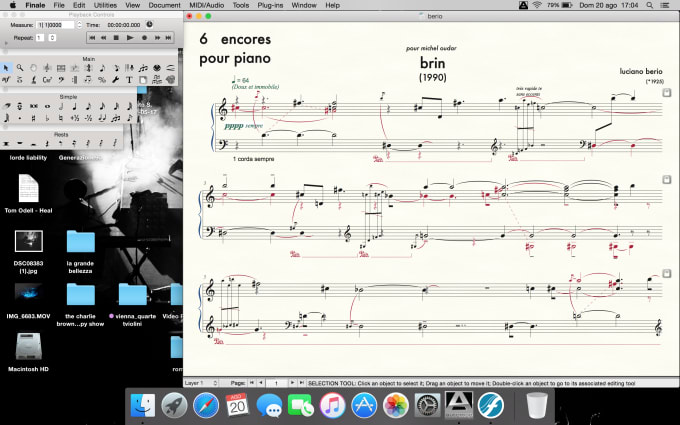The width and height of the screenshot is (680, 425).
Task: Open the Tools menu
Action: tap(241, 5)
